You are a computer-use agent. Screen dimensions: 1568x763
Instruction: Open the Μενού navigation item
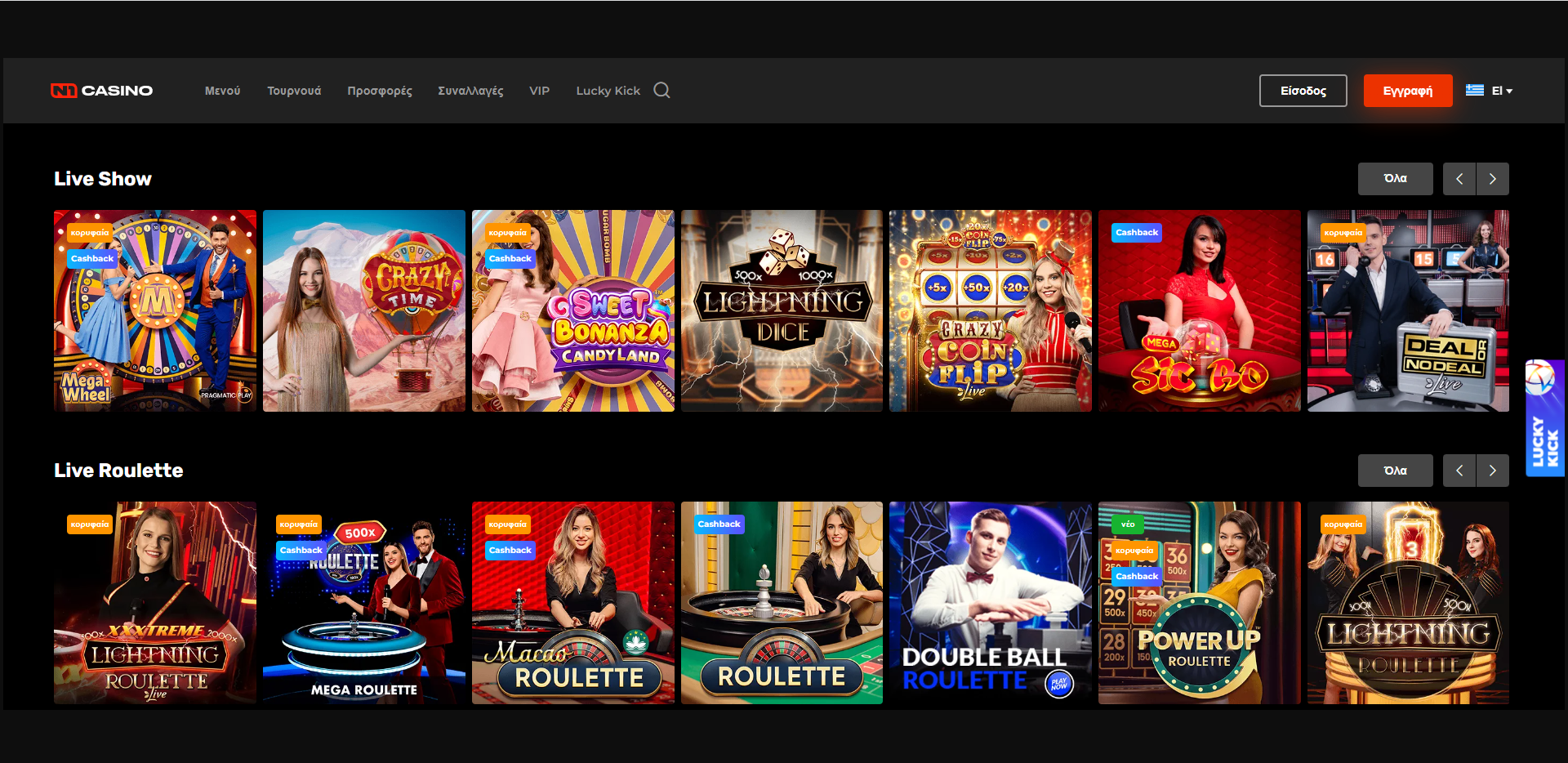[x=222, y=91]
